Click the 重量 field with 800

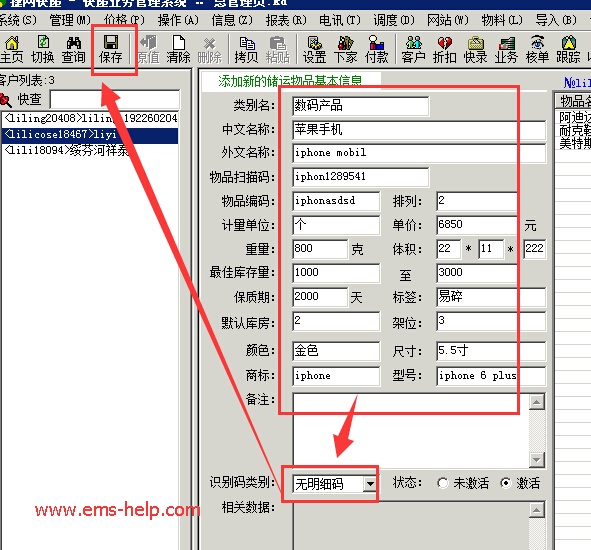320,249
